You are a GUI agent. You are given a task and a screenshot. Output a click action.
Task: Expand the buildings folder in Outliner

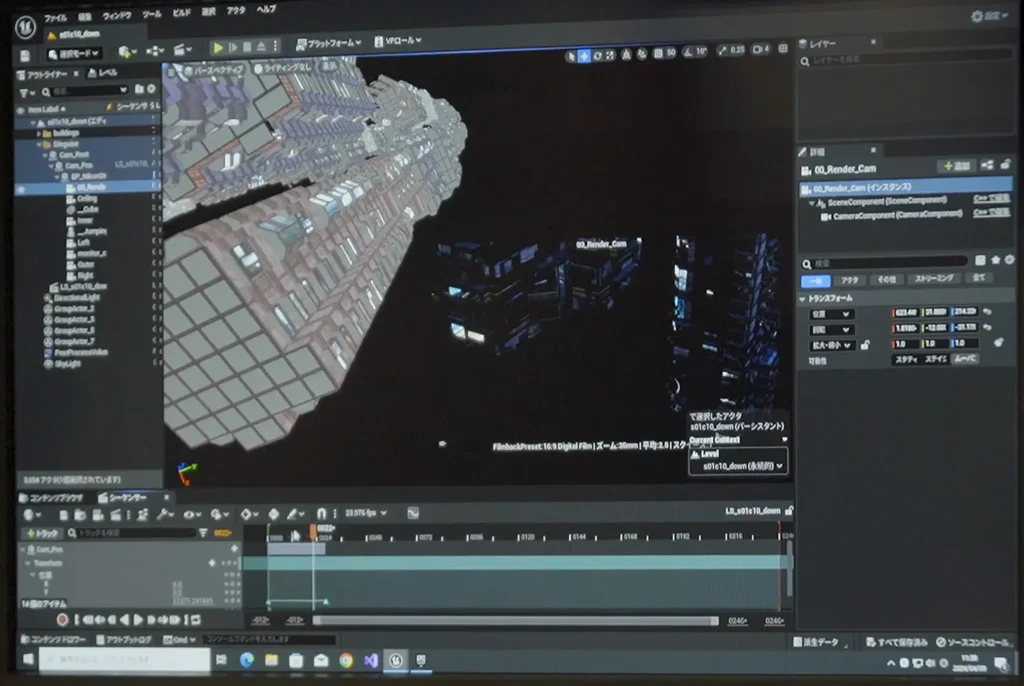pos(39,133)
